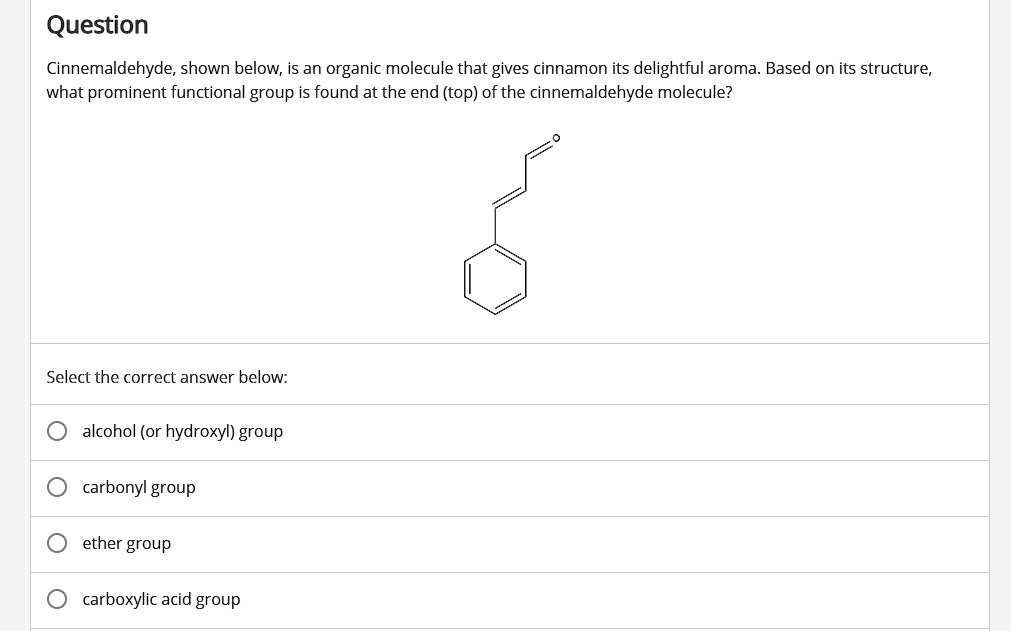Click the answer text 'ether group'
Image resolution: width=1011 pixels, height=631 pixels.
pyautogui.click(x=126, y=543)
